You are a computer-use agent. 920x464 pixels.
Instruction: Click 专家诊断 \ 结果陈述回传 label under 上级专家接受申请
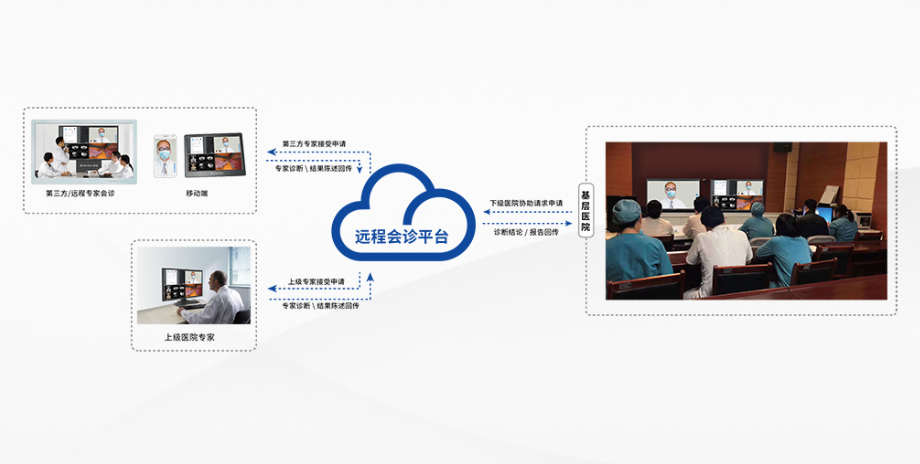point(320,306)
